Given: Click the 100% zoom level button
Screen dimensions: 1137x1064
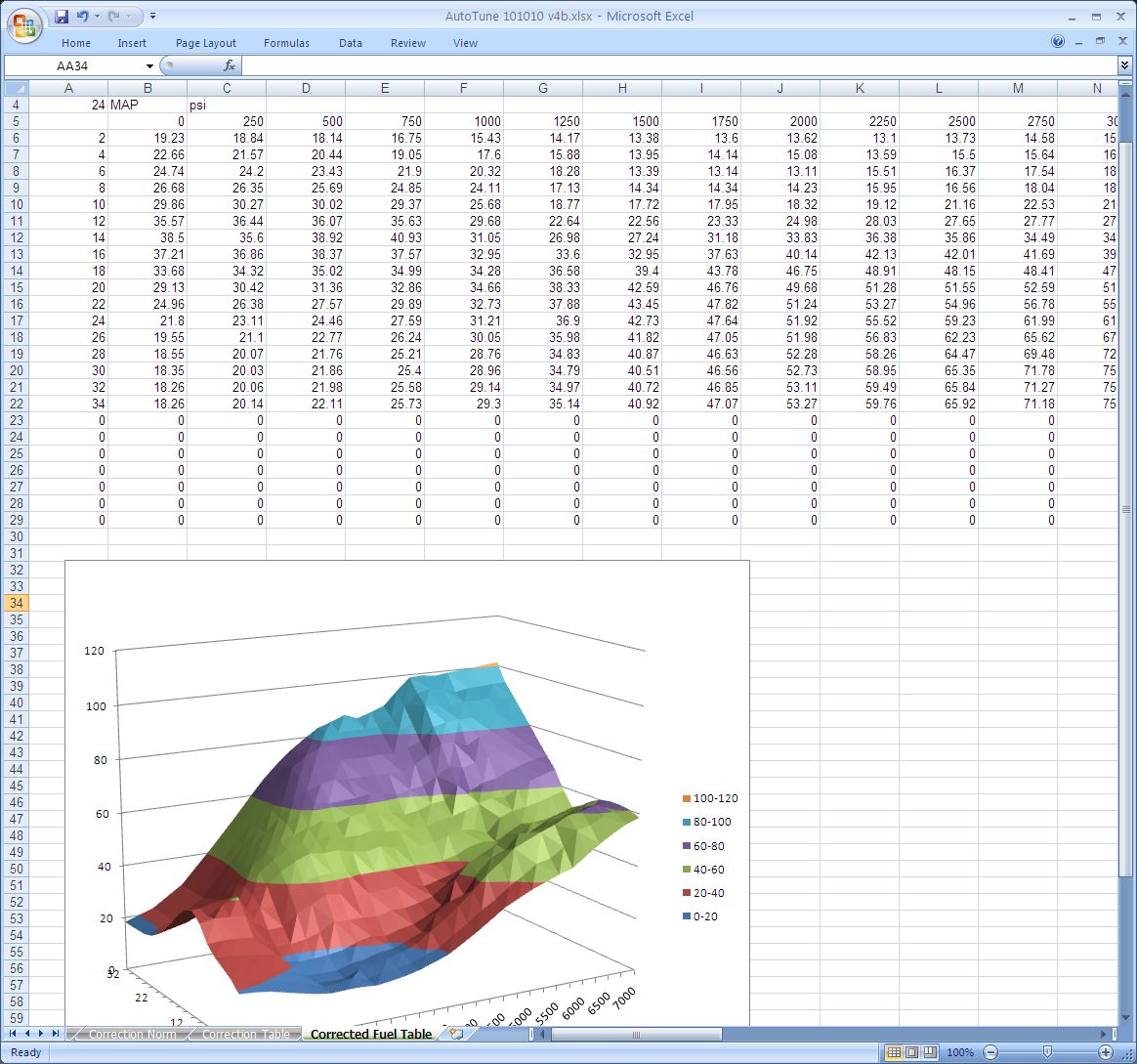Looking at the screenshot, I should pyautogui.click(x=960, y=1052).
